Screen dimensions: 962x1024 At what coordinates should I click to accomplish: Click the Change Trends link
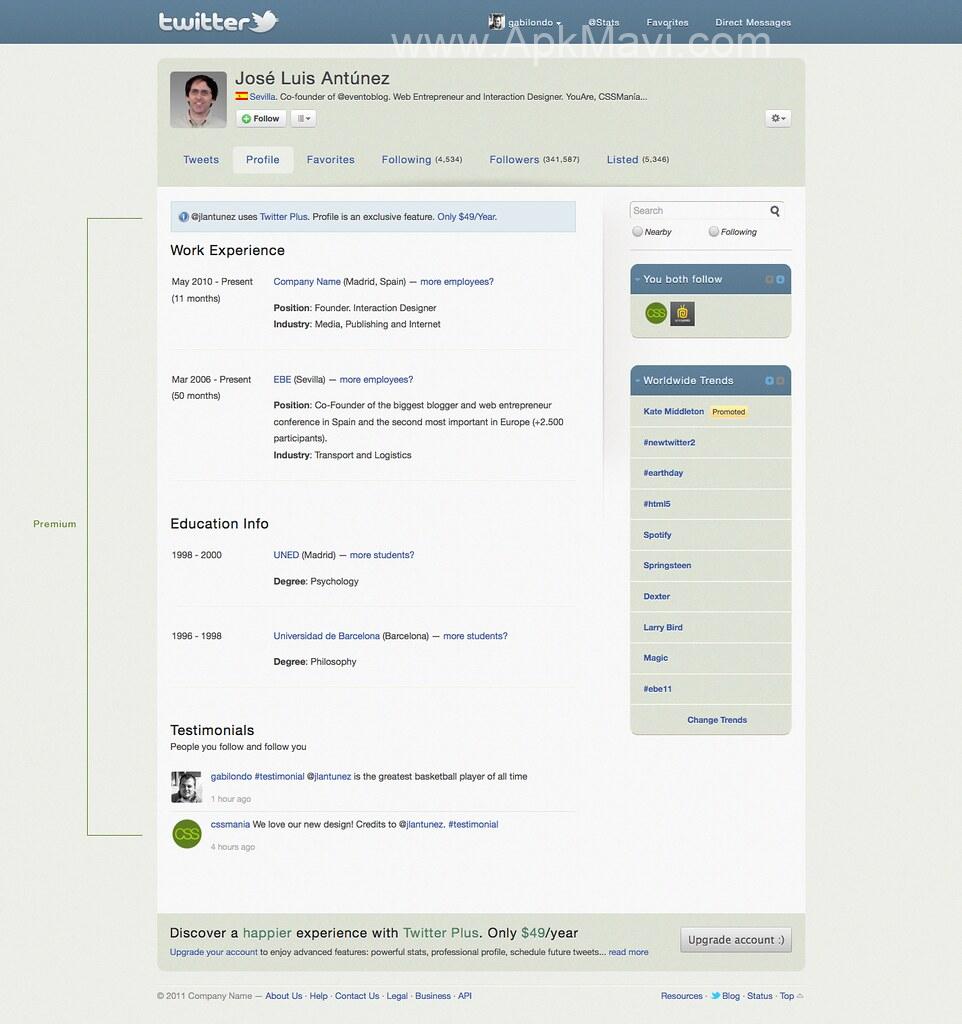pyautogui.click(x=717, y=720)
